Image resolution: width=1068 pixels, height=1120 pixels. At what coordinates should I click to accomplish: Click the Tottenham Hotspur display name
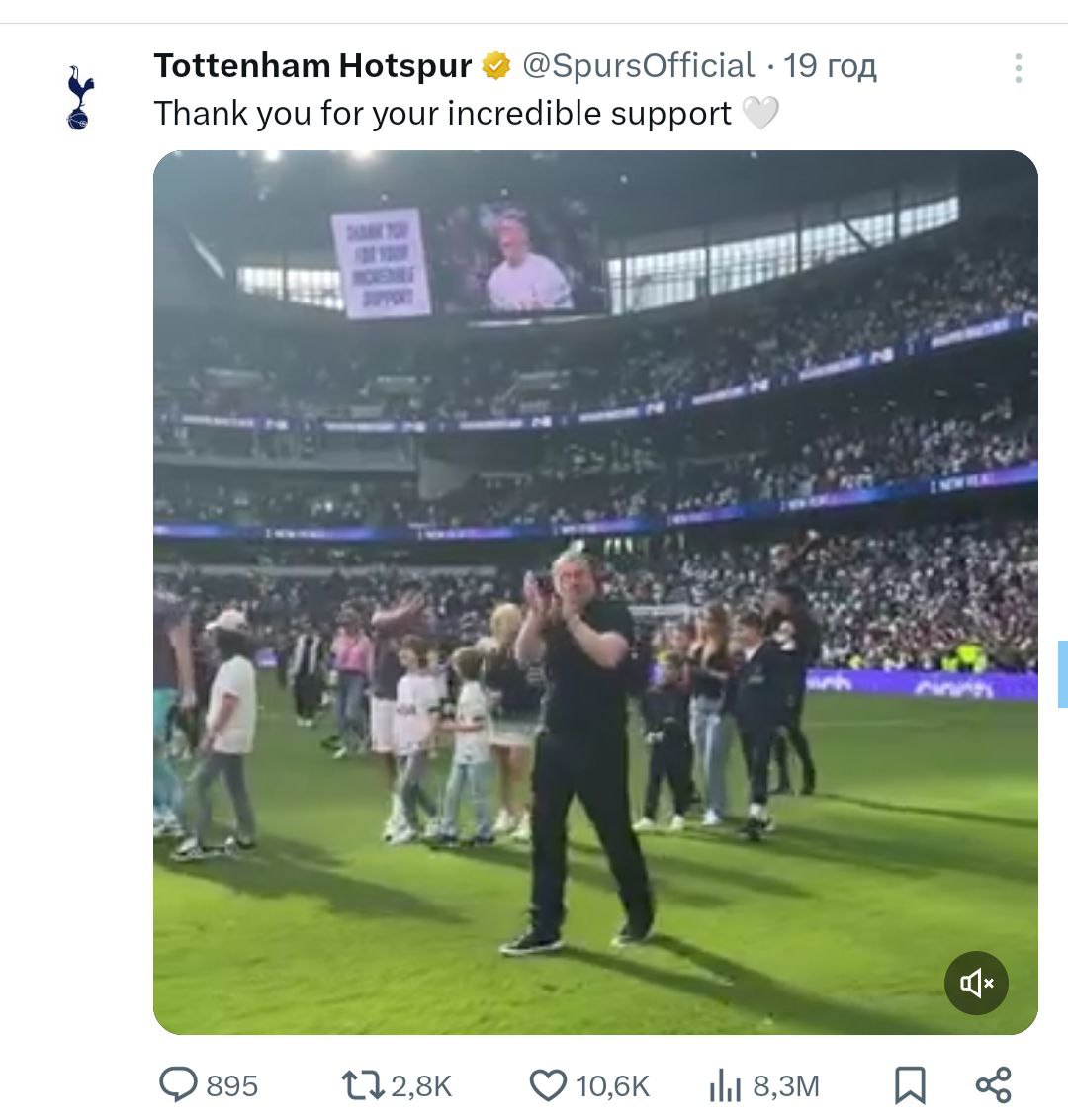tap(312, 66)
